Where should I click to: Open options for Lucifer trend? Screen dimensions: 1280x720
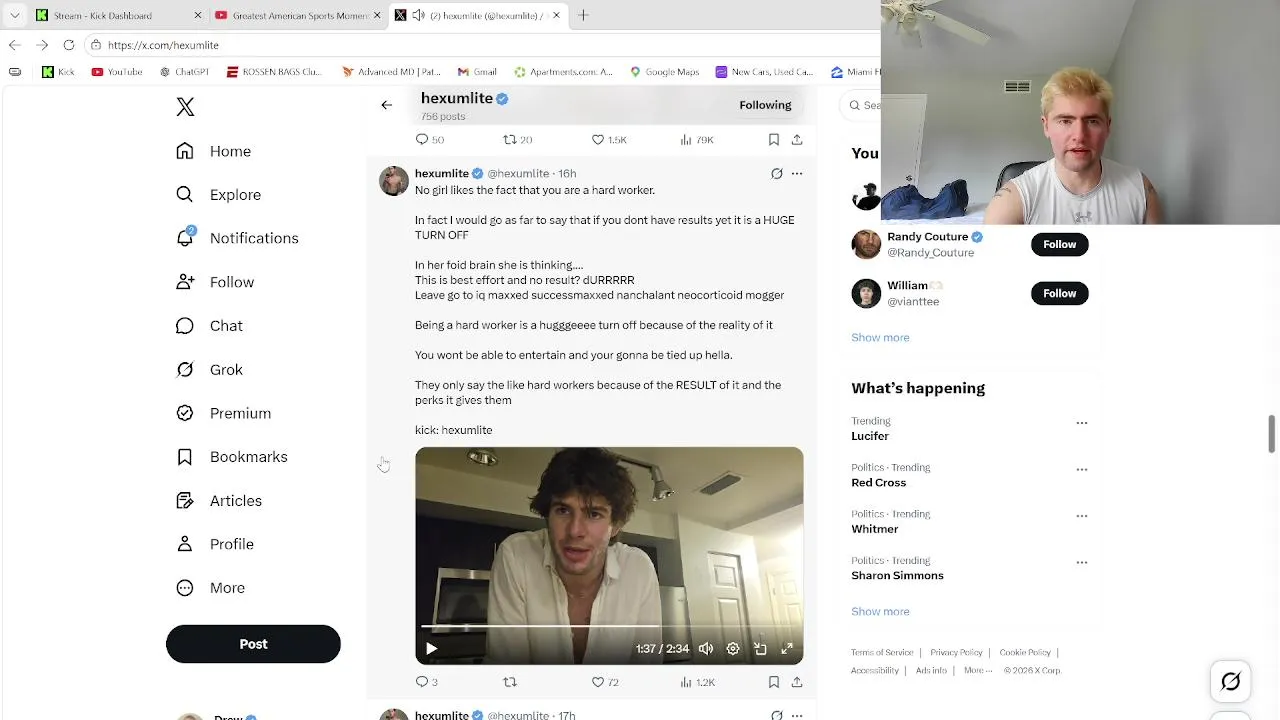(x=1081, y=423)
